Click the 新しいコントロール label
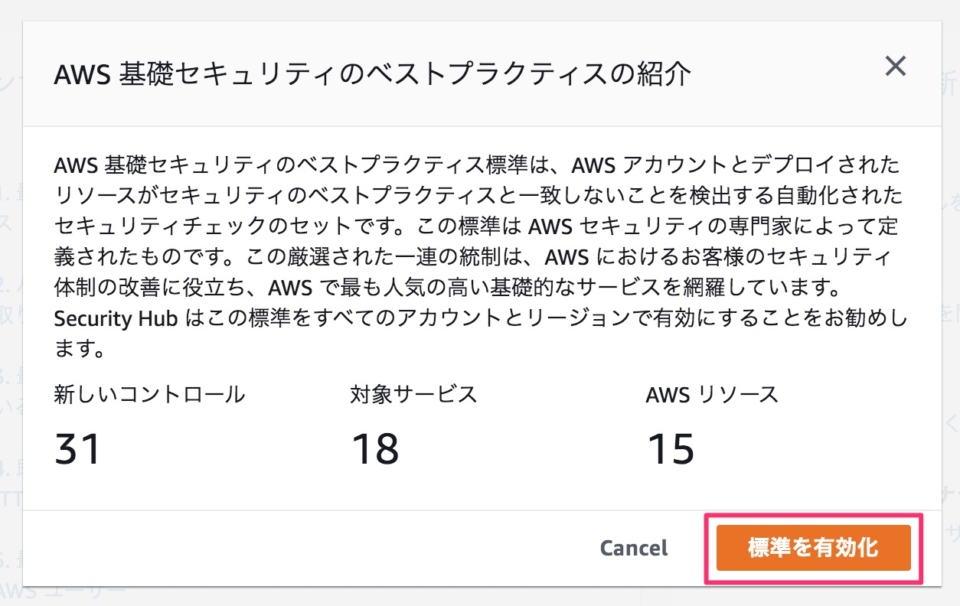The image size is (960, 606). pyautogui.click(x=149, y=394)
